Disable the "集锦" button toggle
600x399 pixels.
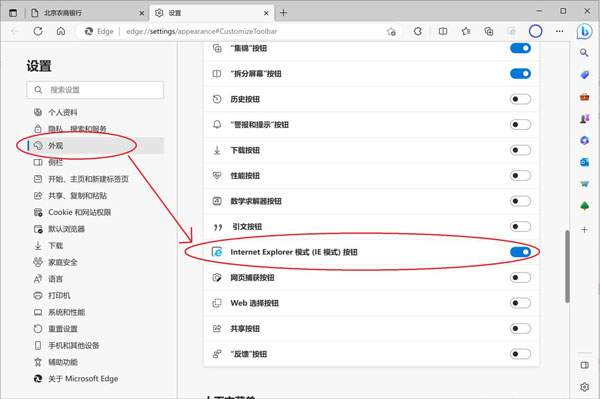click(520, 48)
